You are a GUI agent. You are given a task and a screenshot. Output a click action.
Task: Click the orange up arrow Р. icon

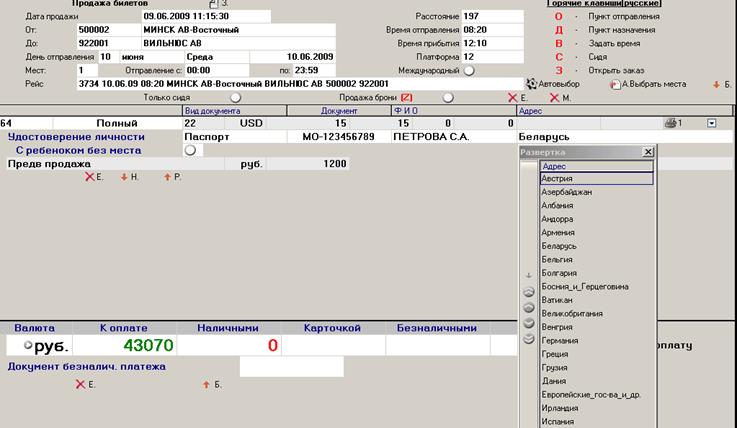(x=167, y=177)
